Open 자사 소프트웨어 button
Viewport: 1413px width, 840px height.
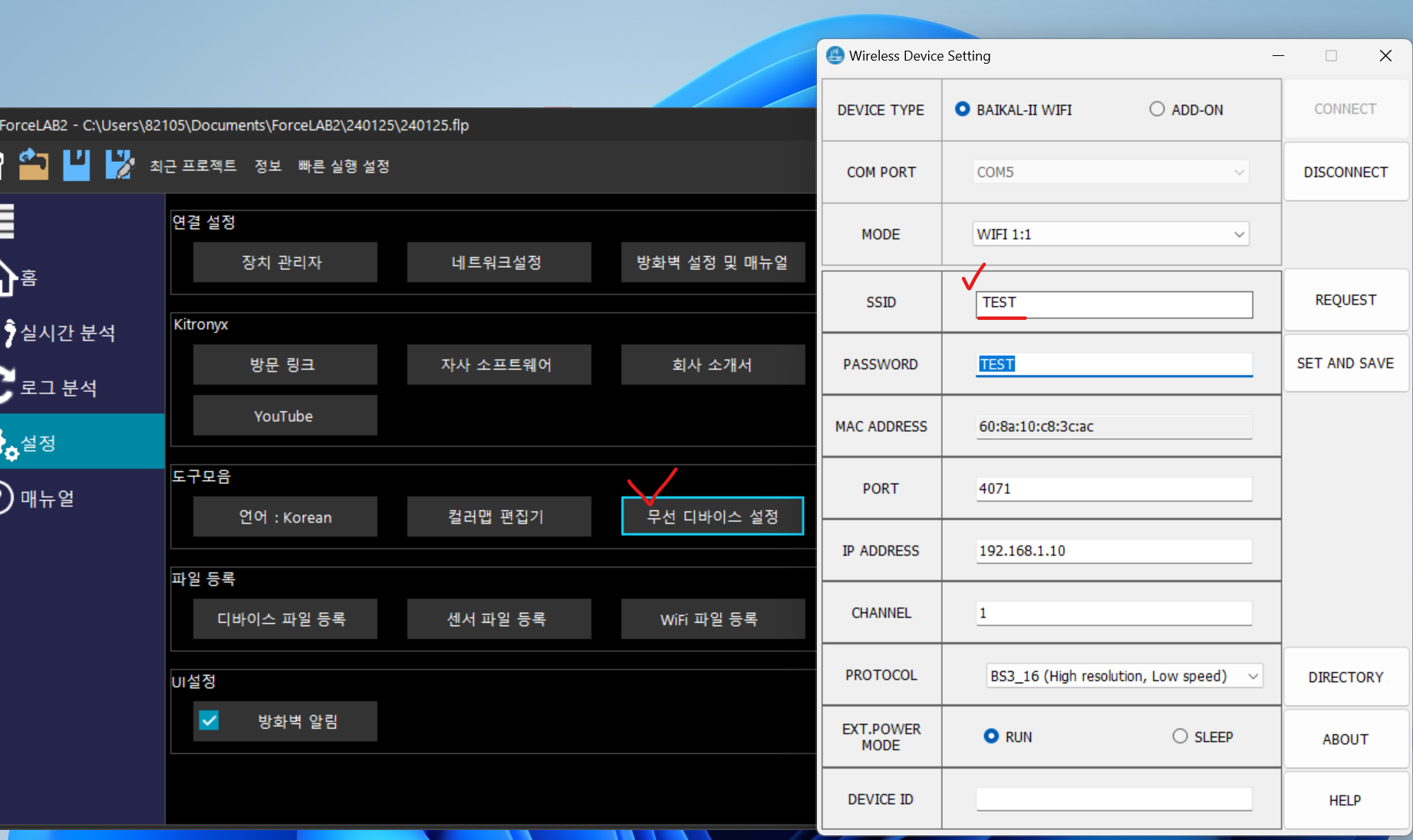pos(499,364)
